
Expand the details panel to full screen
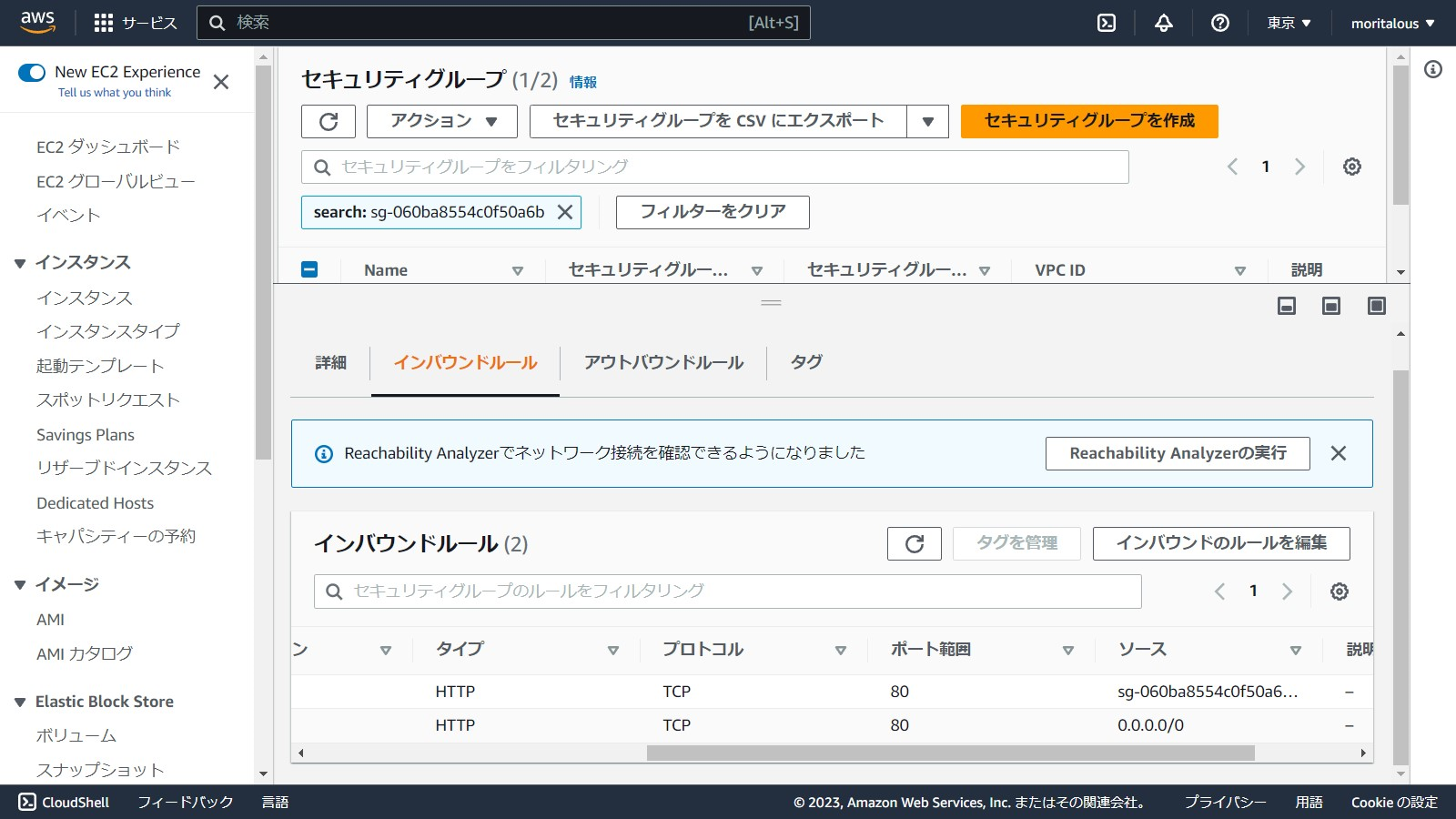click(1376, 306)
